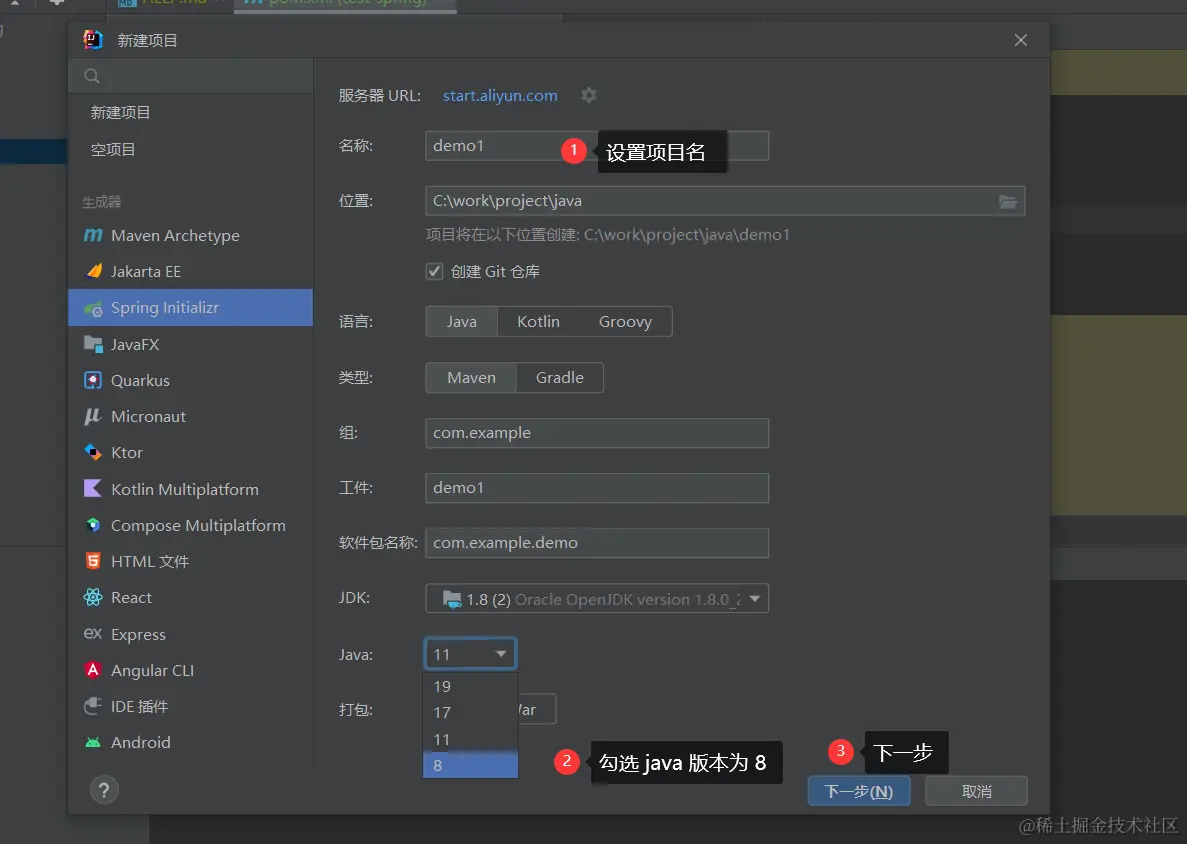1187x844 pixels.
Task: Click the Android robot icon
Action: tap(93, 743)
